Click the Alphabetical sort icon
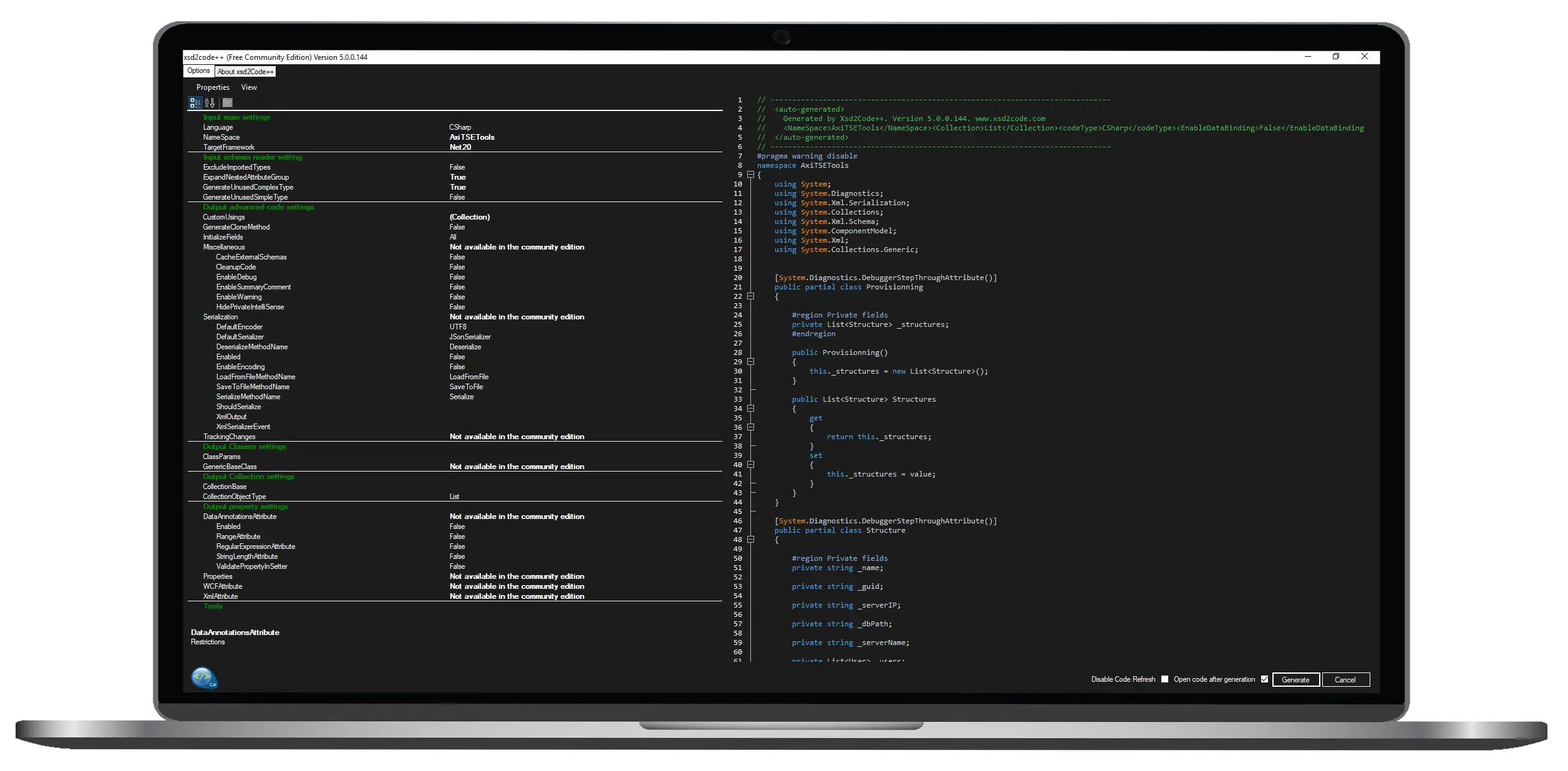Screen dimensions: 1568x771 [210, 102]
